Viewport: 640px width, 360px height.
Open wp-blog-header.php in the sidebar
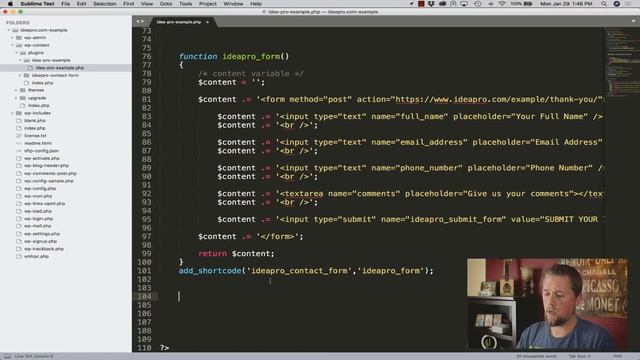click(46, 166)
